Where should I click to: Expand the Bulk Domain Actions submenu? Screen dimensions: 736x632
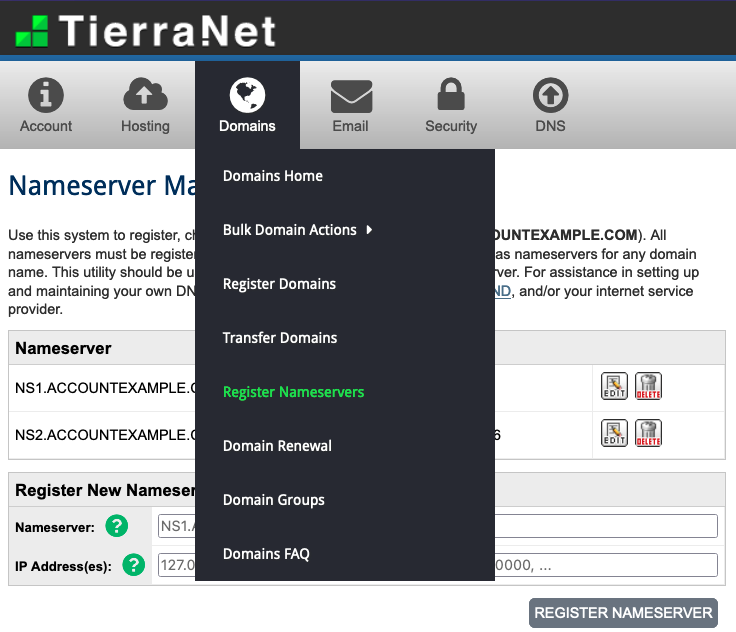click(x=298, y=230)
